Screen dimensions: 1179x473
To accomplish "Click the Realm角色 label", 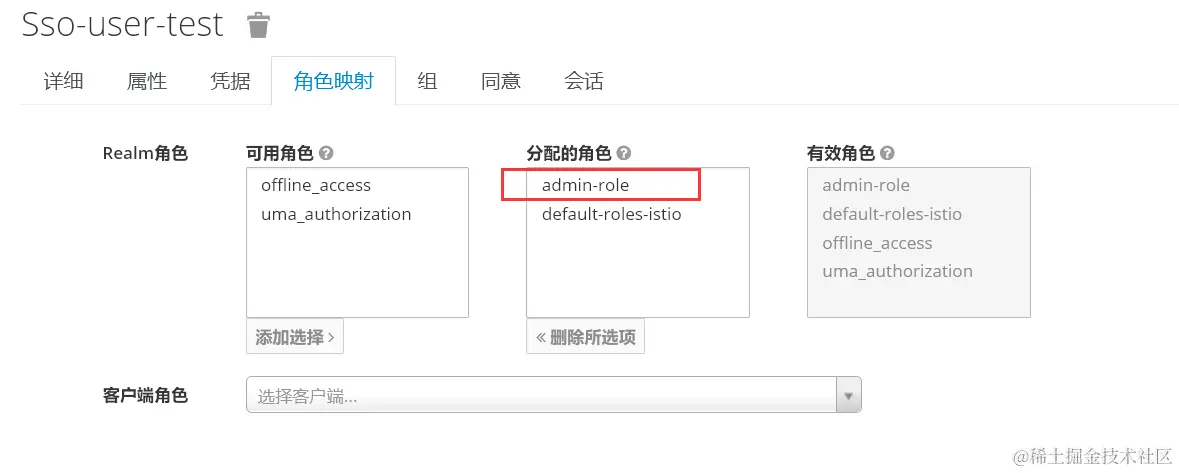I will [144, 153].
